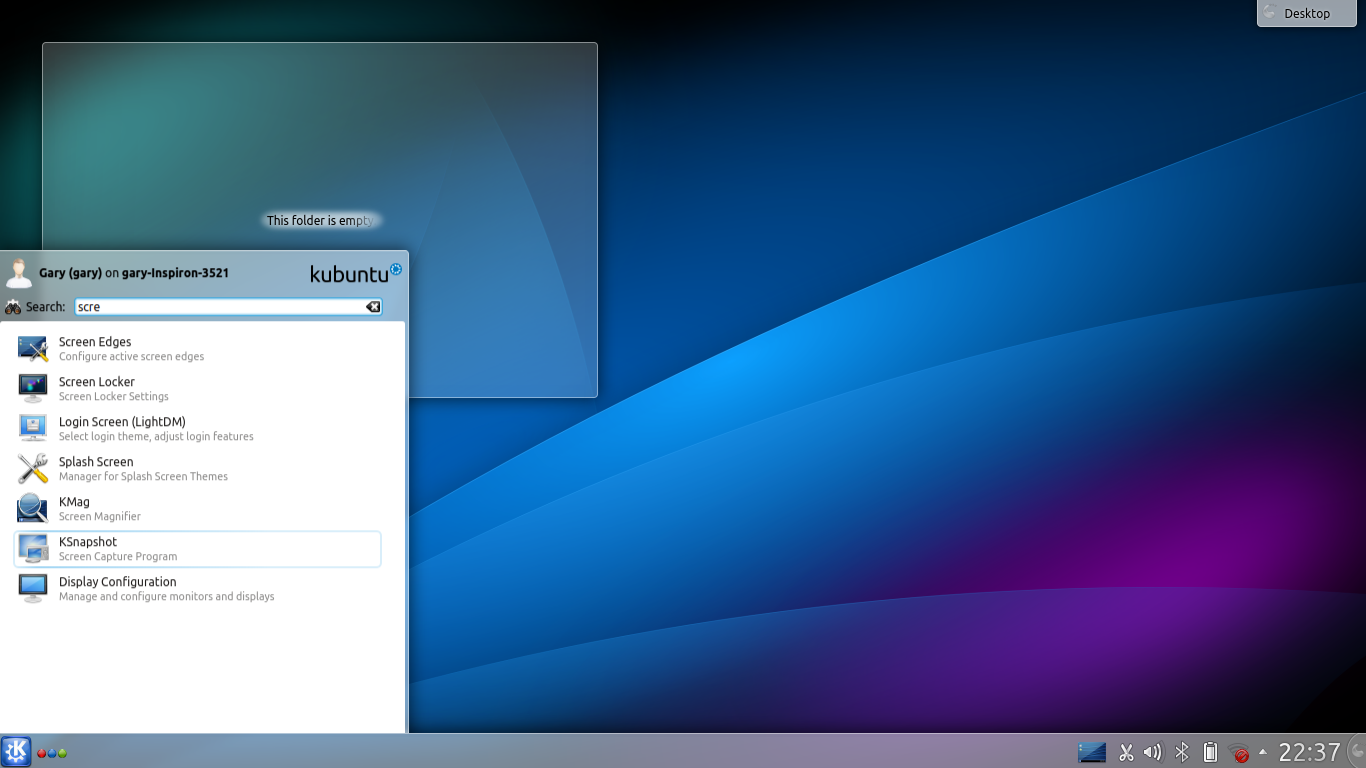Launch Screen Edges settings

[x=197, y=349]
